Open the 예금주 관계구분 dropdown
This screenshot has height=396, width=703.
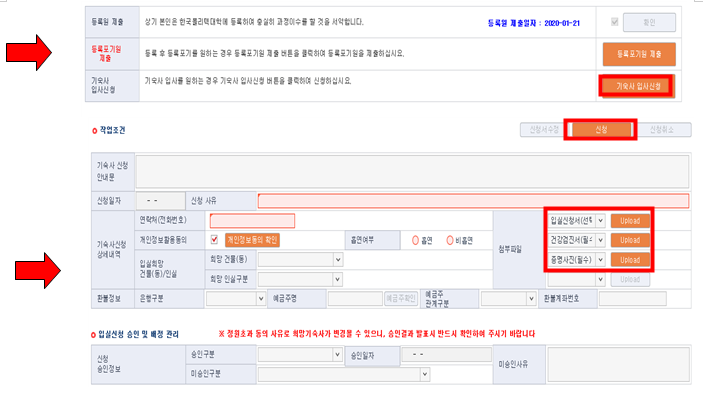[508, 299]
